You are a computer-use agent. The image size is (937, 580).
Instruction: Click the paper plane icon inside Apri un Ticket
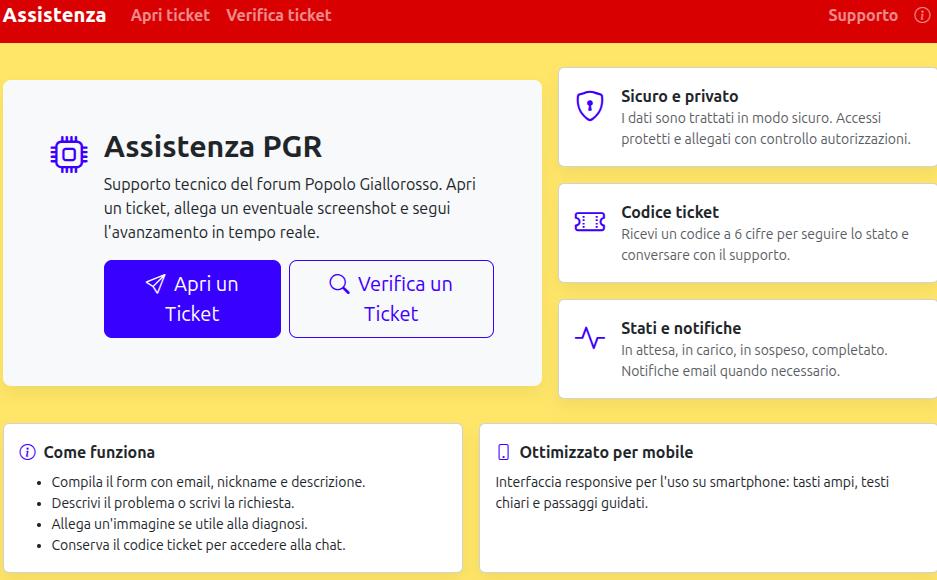(x=154, y=283)
